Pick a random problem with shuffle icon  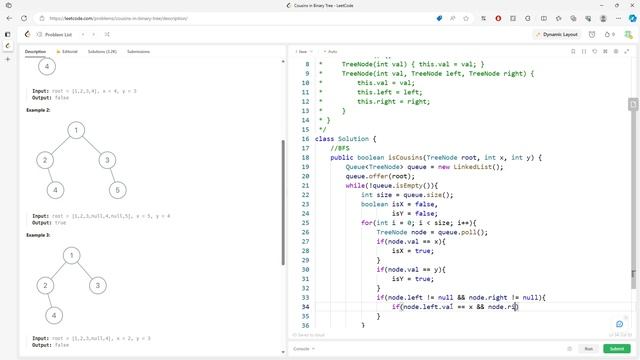click(x=107, y=35)
